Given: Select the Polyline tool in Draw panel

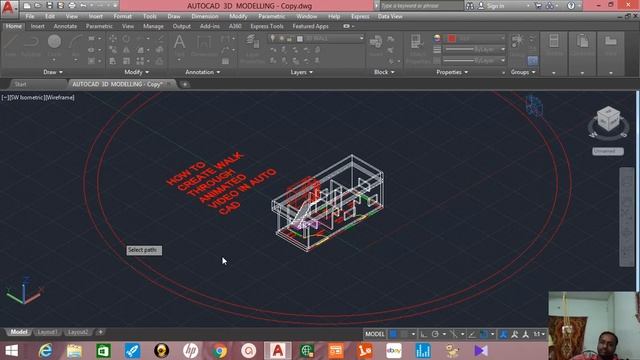Looking at the screenshot, I should pos(31,46).
